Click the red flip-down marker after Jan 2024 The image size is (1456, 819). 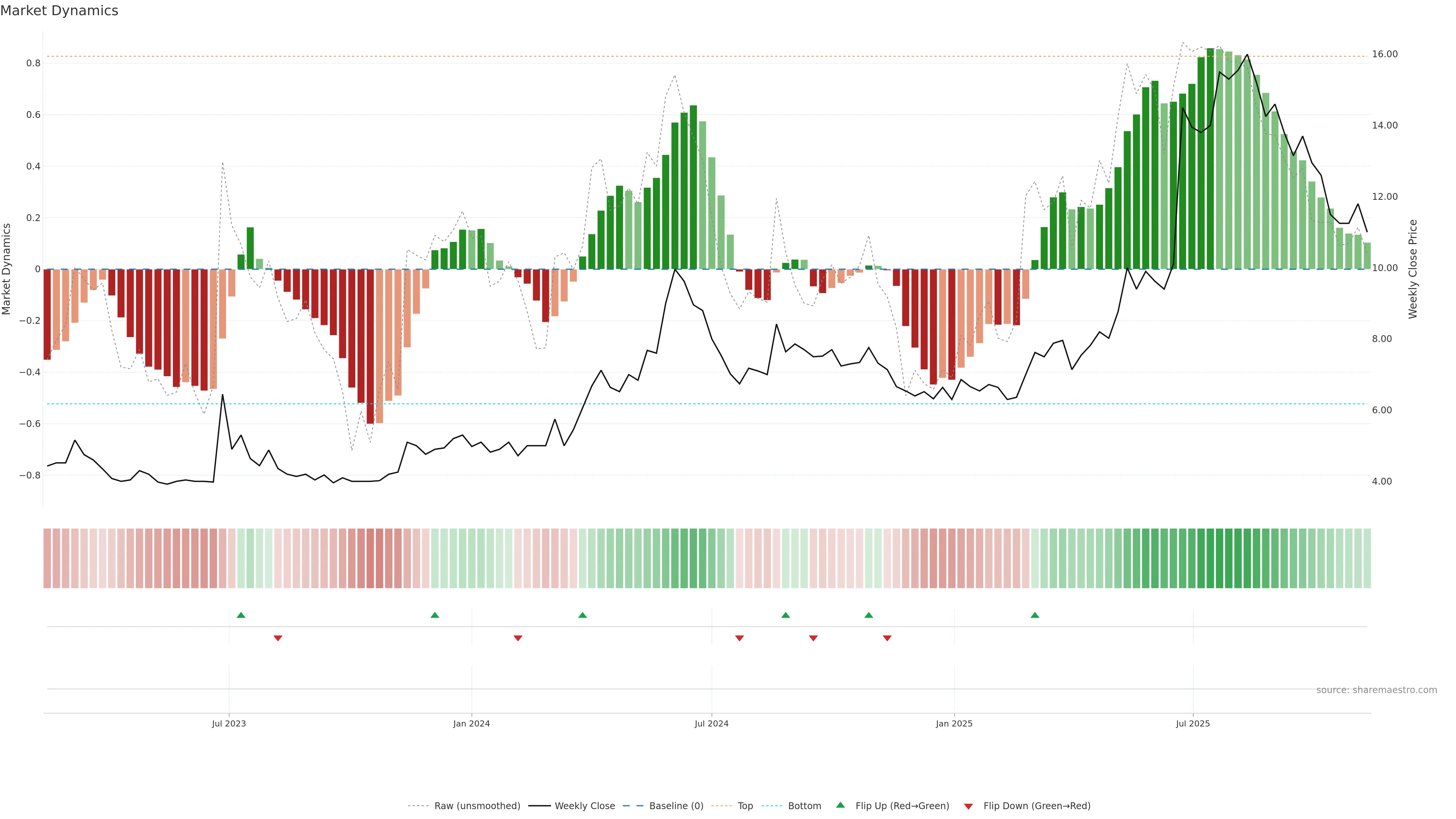click(518, 638)
